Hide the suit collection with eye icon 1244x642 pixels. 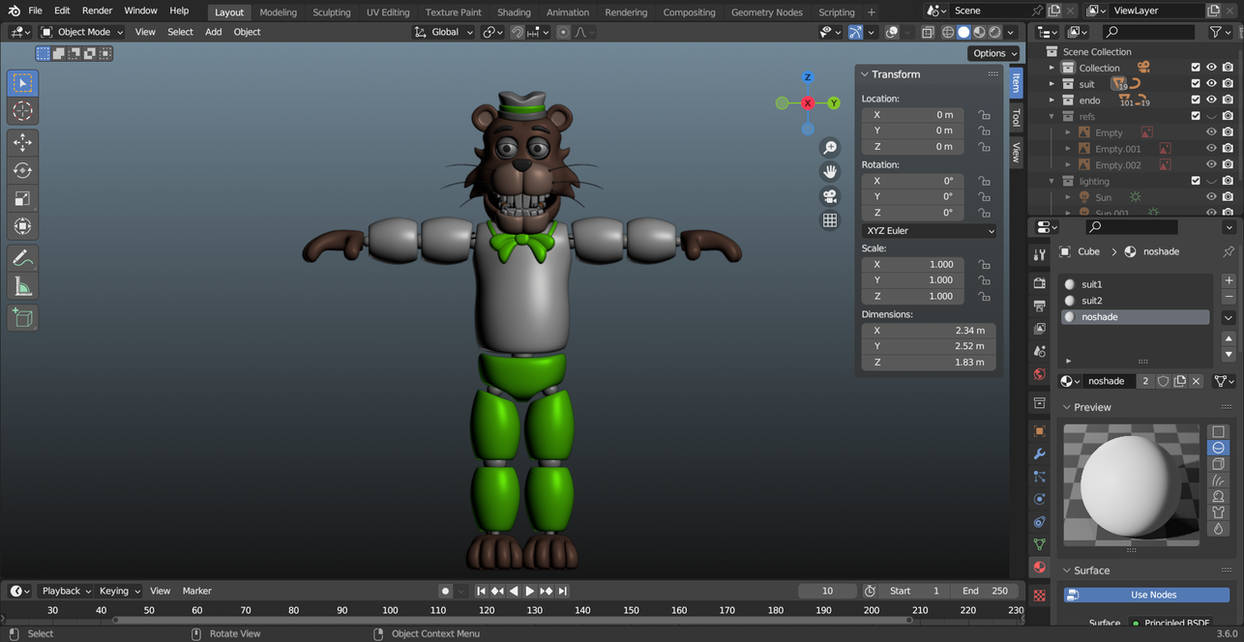coord(1211,84)
